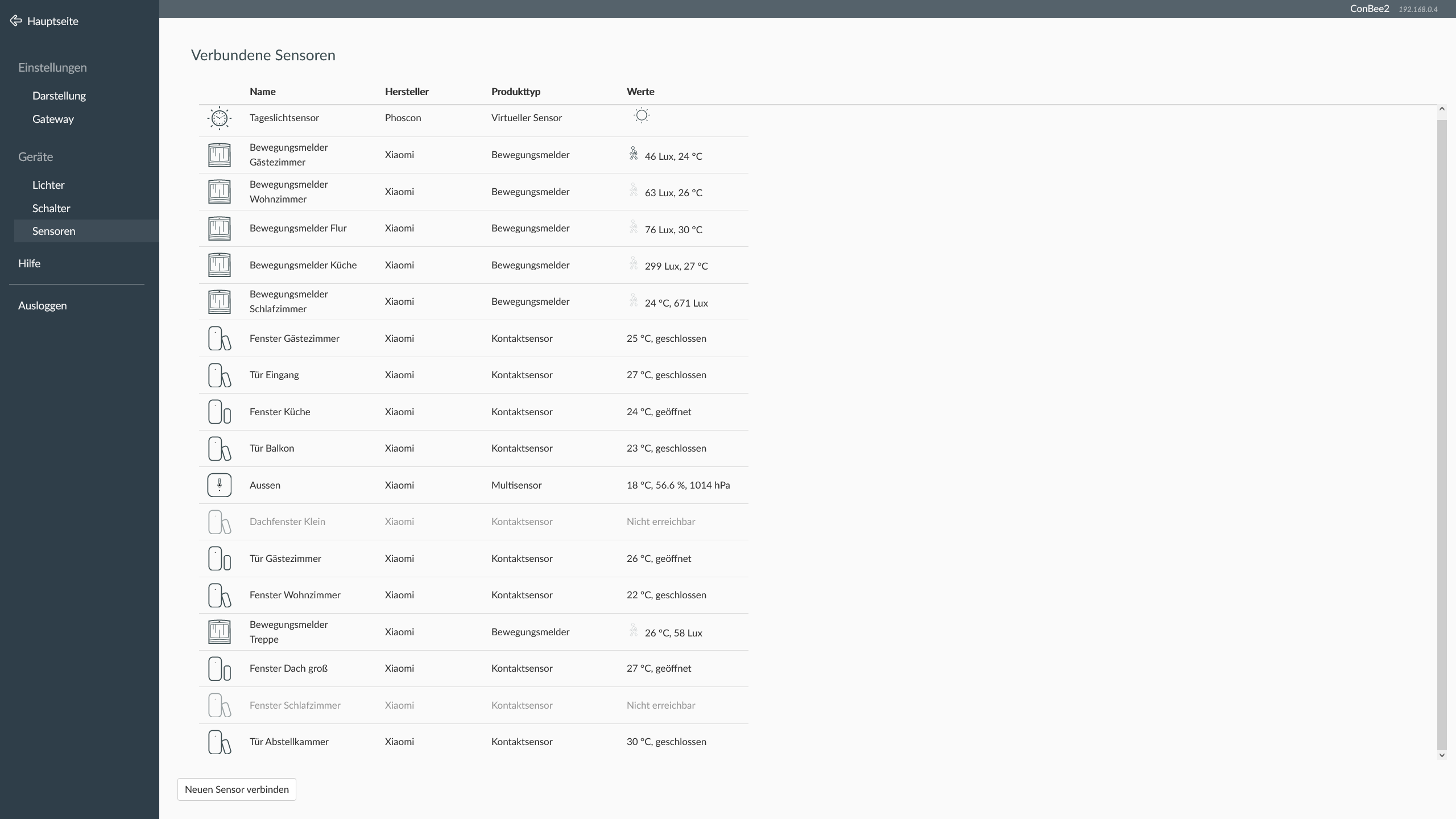This screenshot has width=1456, height=819.
Task: Click the Tageslichtsensor clock-sun icon
Action: (220, 118)
